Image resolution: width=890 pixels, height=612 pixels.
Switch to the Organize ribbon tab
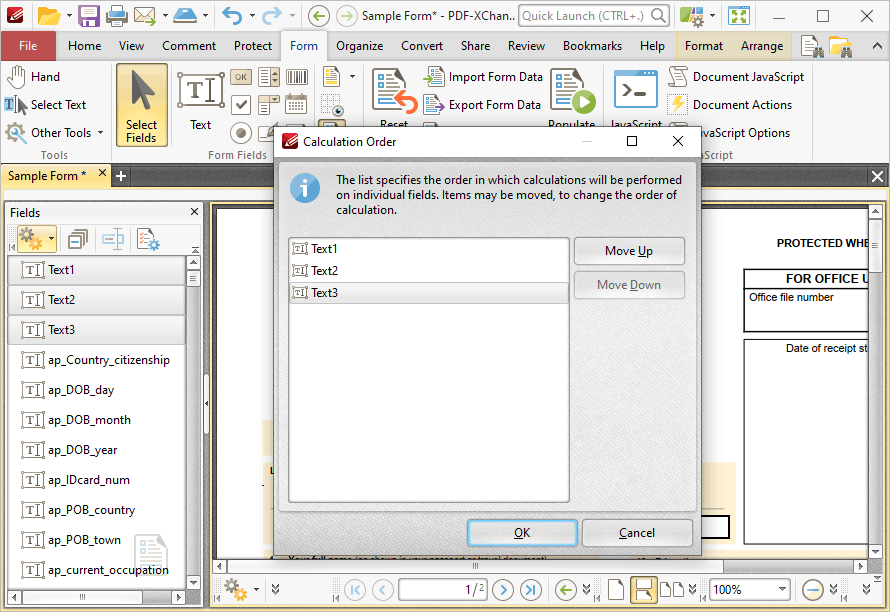[x=359, y=46]
